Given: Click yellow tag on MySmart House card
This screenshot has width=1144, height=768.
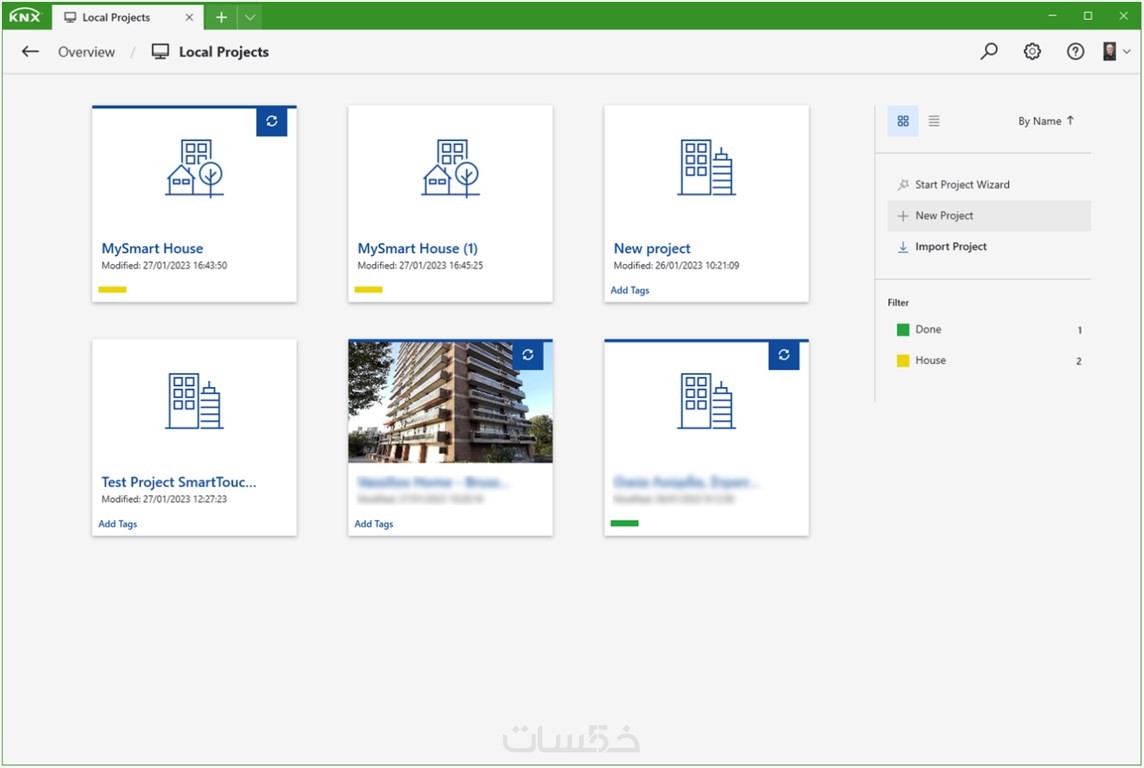Looking at the screenshot, I should click(x=112, y=290).
